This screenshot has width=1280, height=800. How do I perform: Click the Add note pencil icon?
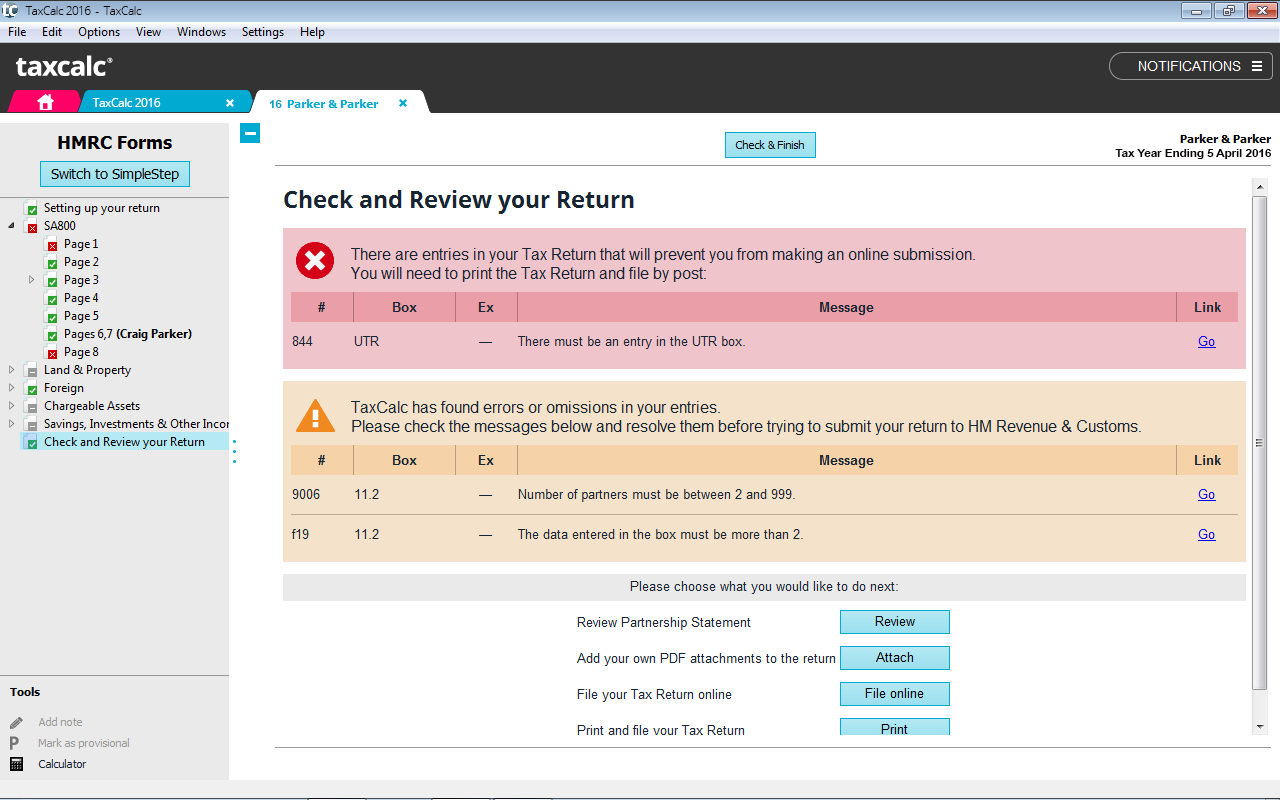[16, 722]
